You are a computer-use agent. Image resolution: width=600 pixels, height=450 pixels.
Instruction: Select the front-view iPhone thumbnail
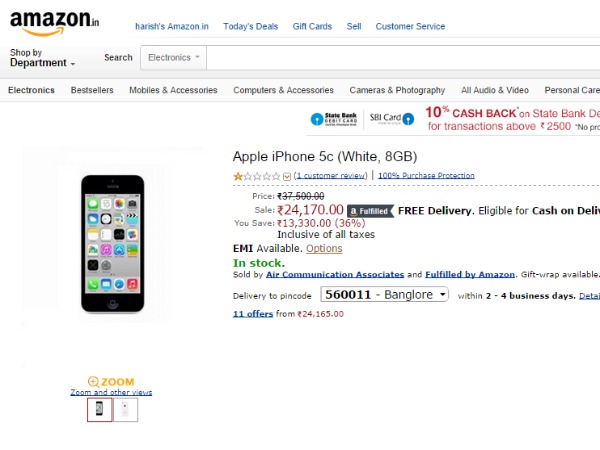(99, 409)
